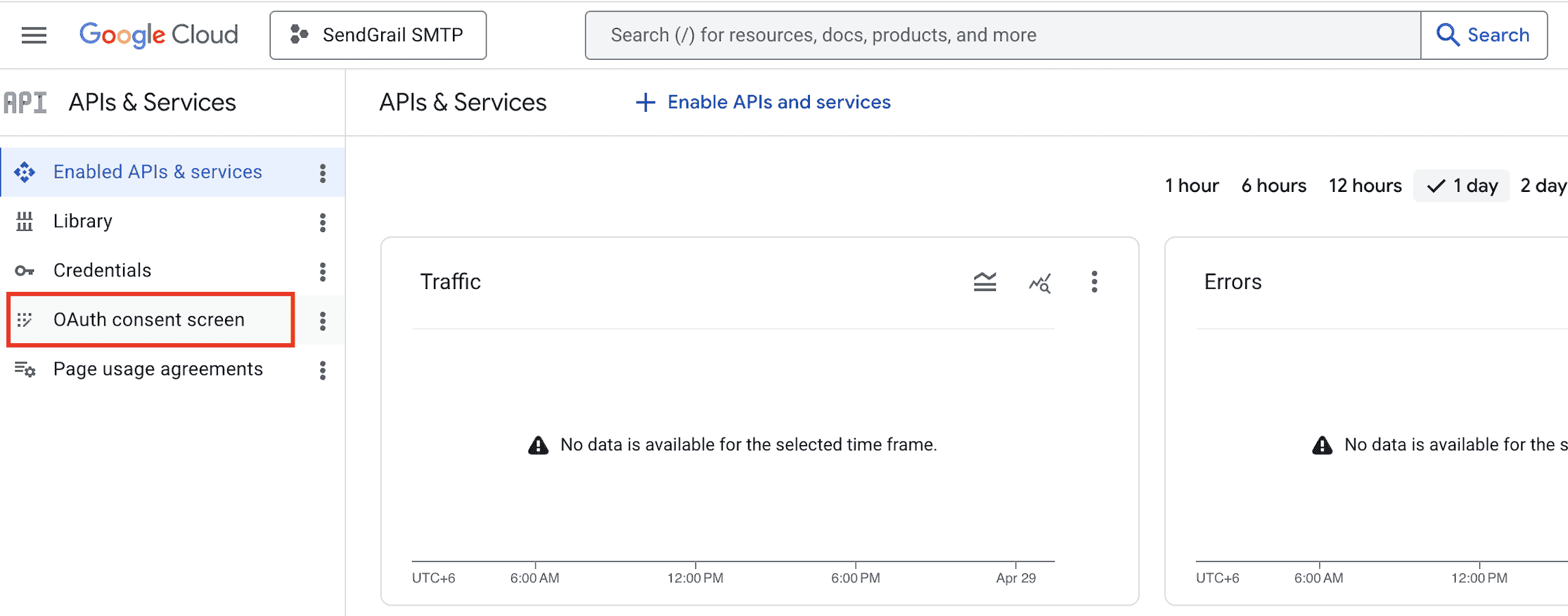This screenshot has width=1568, height=616.
Task: Click the API section icon in the sidebar
Action: pyautogui.click(x=25, y=103)
